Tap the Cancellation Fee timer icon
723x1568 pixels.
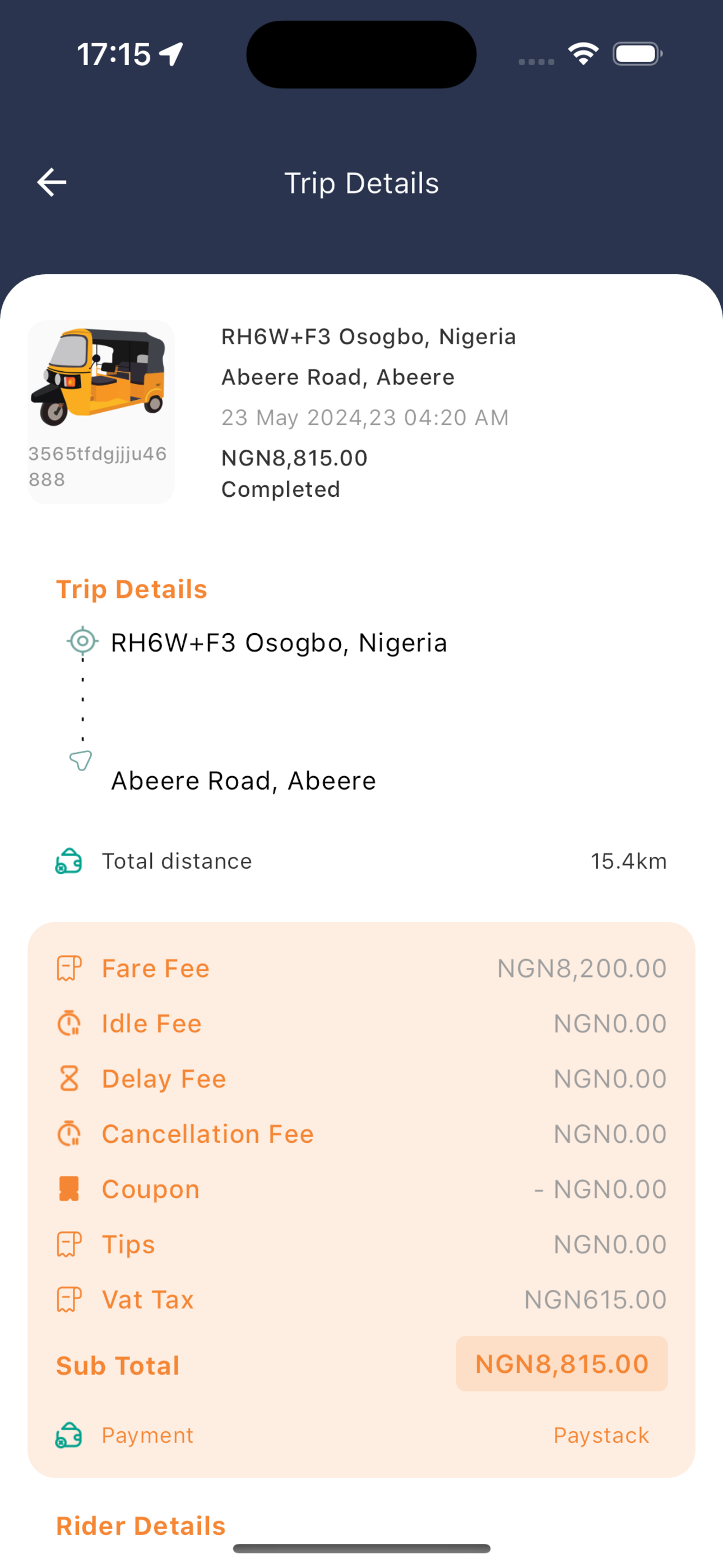(69, 1133)
